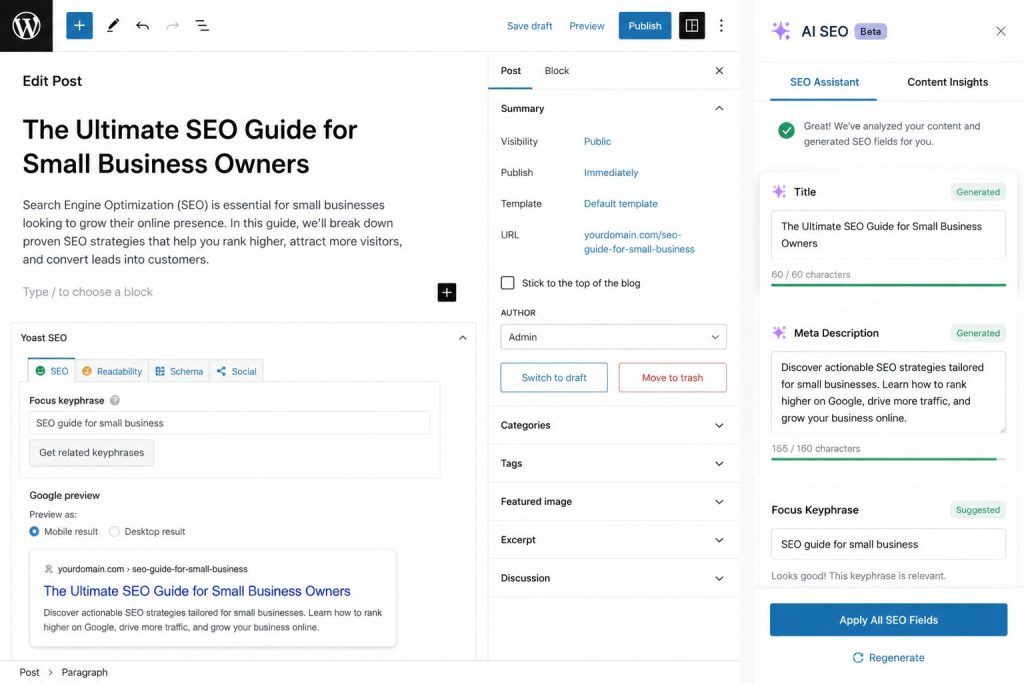Open the Content Insights tab
1024x683 pixels.
tap(947, 82)
